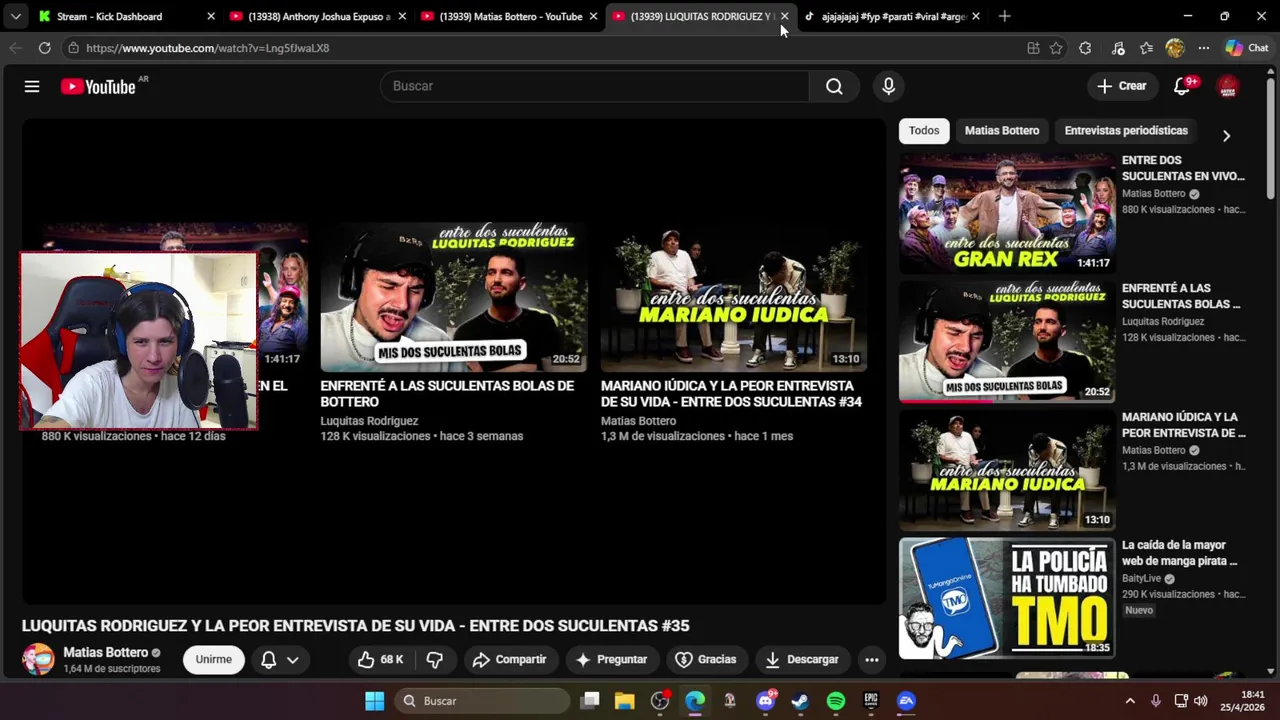
Task: Open Epic Games Launcher from taskbar
Action: click(871, 701)
